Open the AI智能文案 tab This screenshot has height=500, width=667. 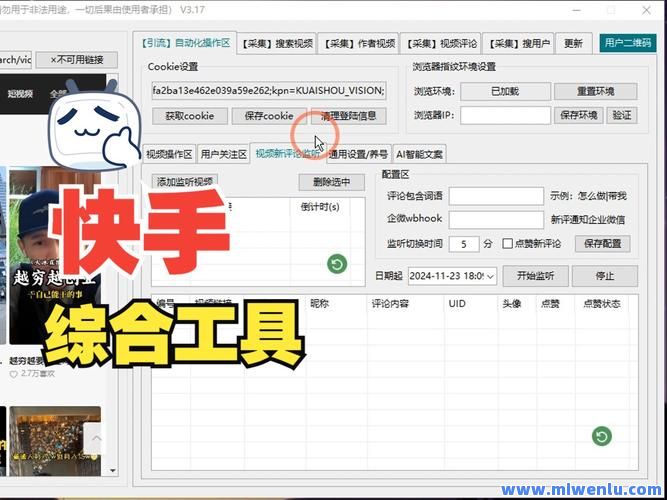coord(420,154)
